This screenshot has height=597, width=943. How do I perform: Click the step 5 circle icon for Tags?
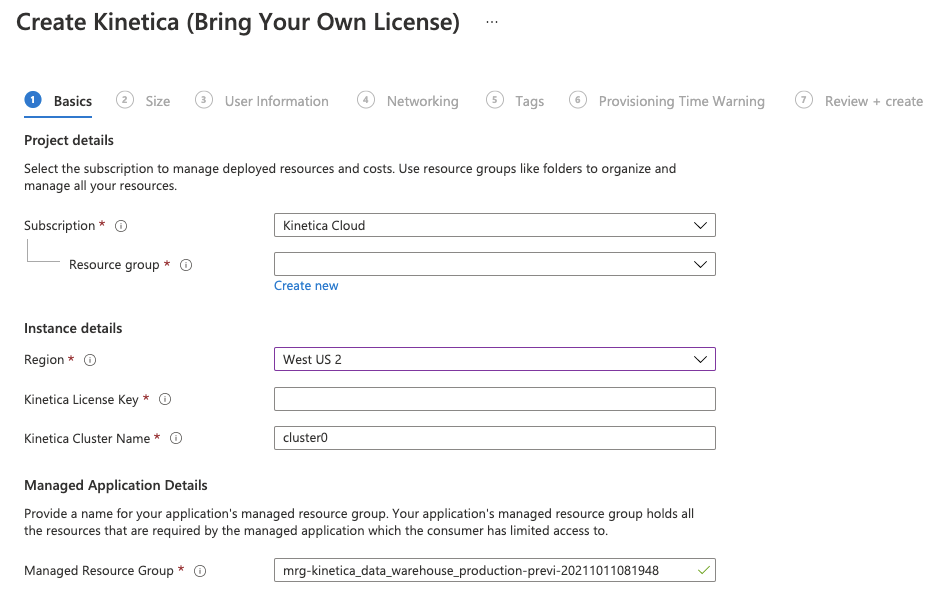[x=494, y=100]
